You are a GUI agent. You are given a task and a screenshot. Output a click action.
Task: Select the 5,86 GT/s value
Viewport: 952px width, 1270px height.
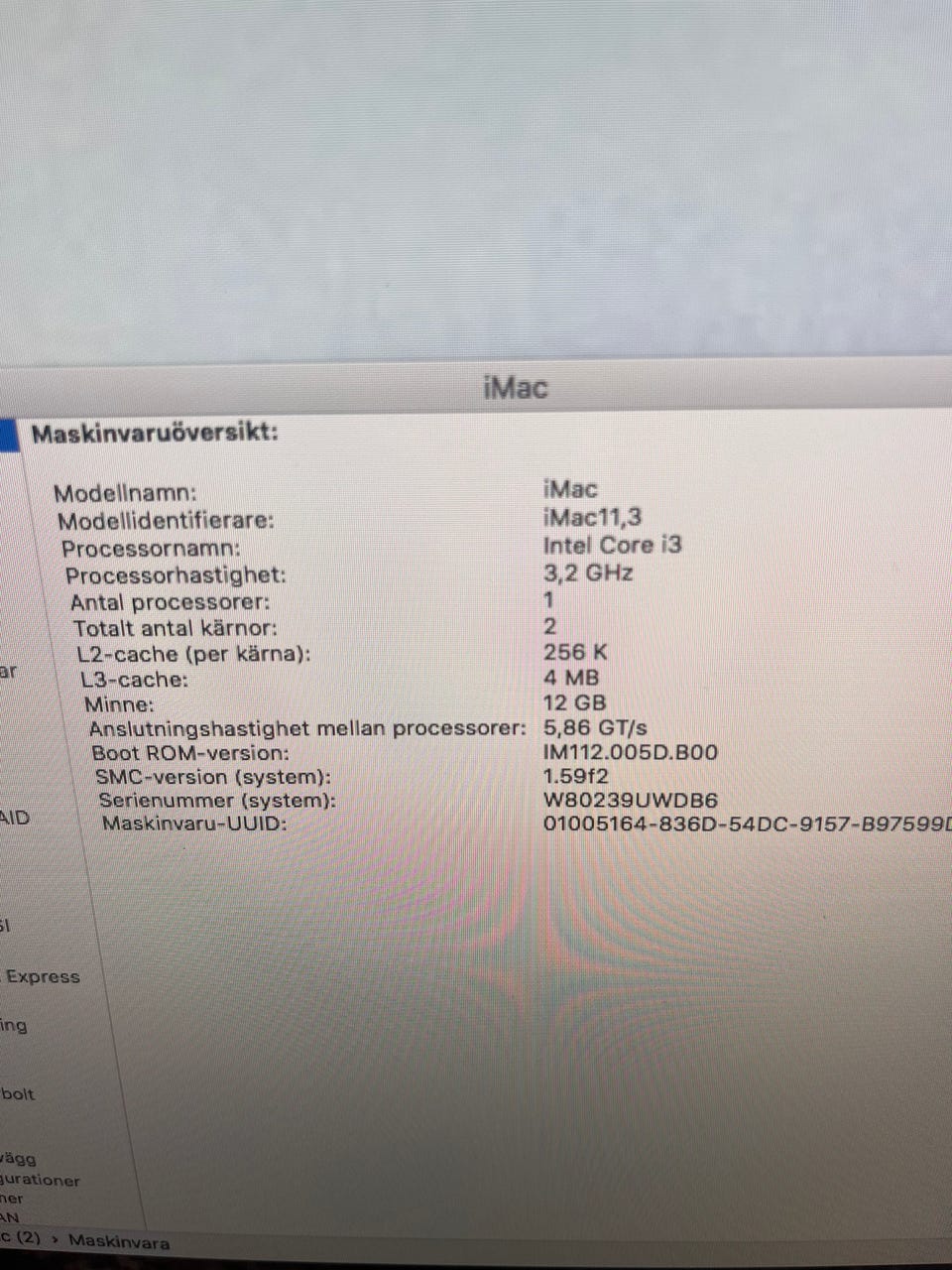595,727
